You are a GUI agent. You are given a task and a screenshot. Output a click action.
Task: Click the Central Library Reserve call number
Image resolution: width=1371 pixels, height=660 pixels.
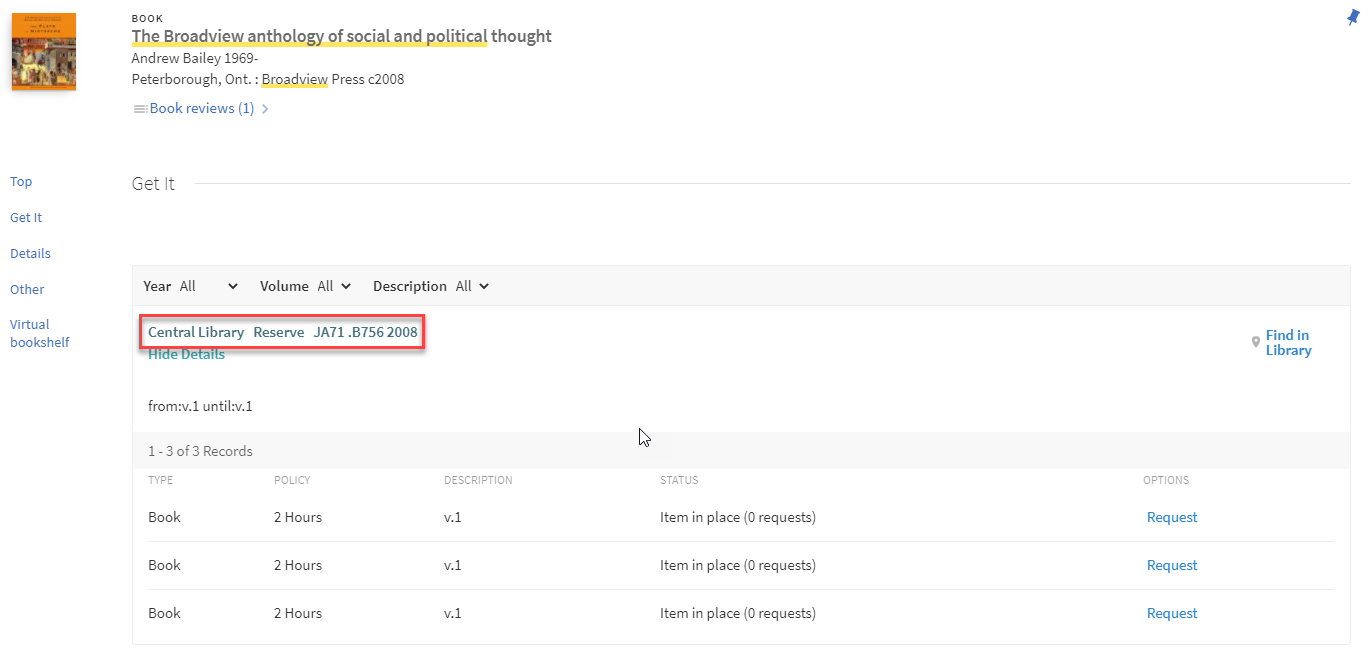282,332
